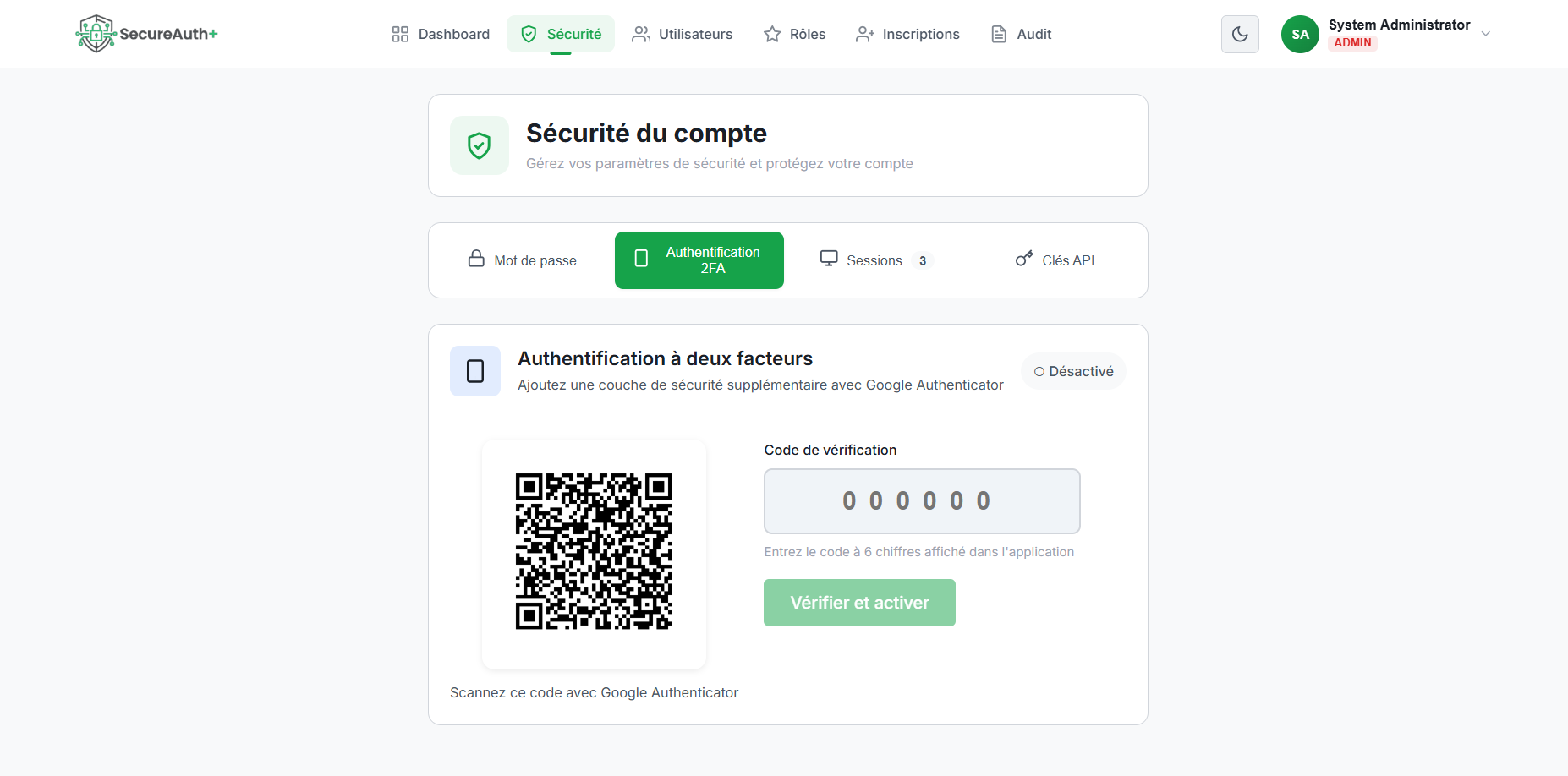
Task: Open the SA avatar profile menu
Action: pos(1300,34)
